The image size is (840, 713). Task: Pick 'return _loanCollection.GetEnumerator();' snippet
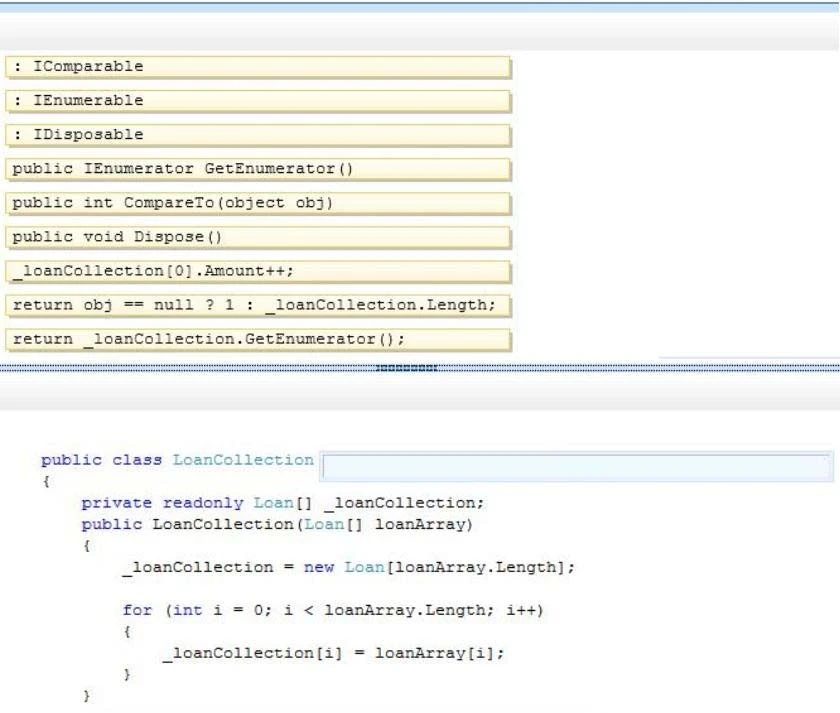(x=258, y=339)
